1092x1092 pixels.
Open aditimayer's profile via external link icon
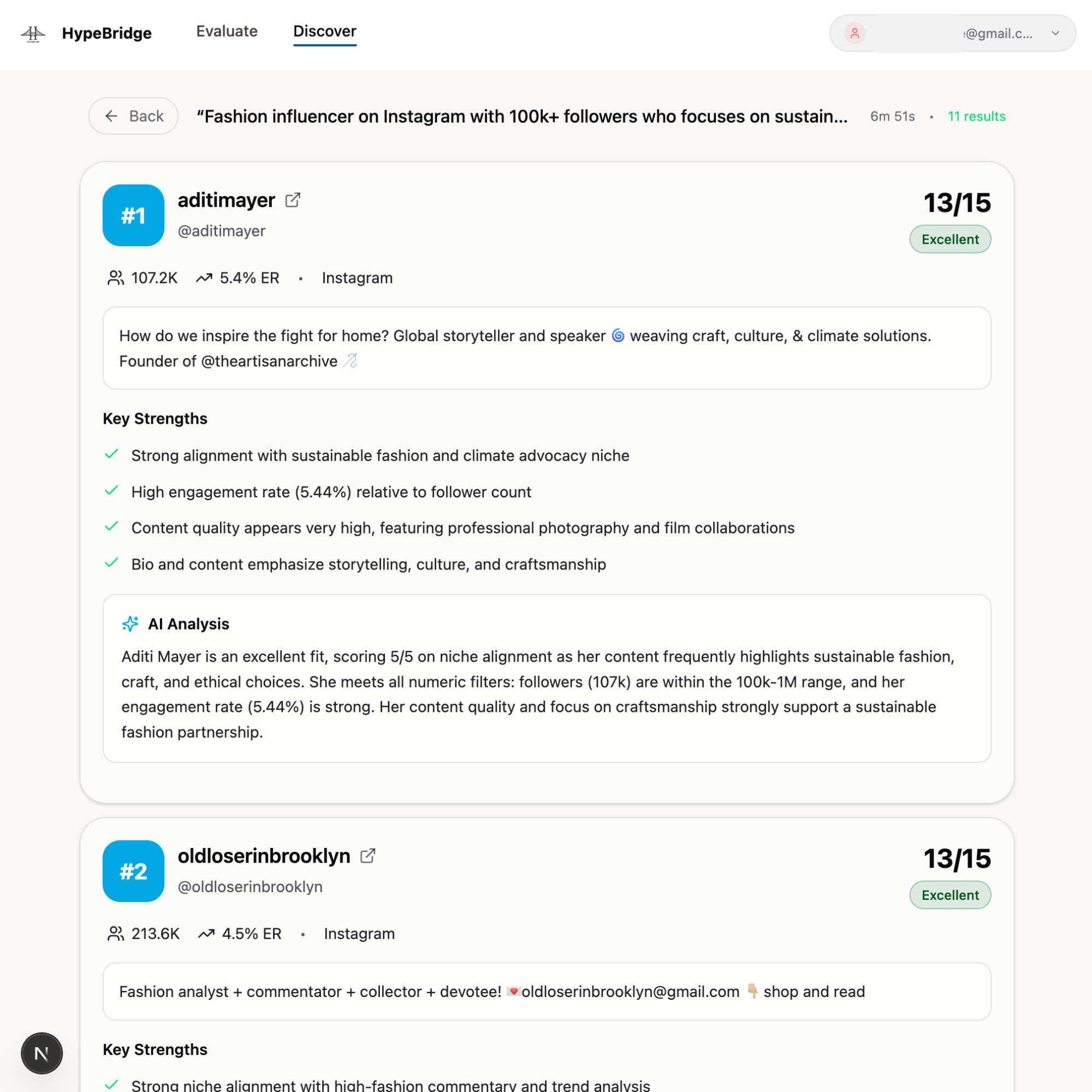pos(293,200)
